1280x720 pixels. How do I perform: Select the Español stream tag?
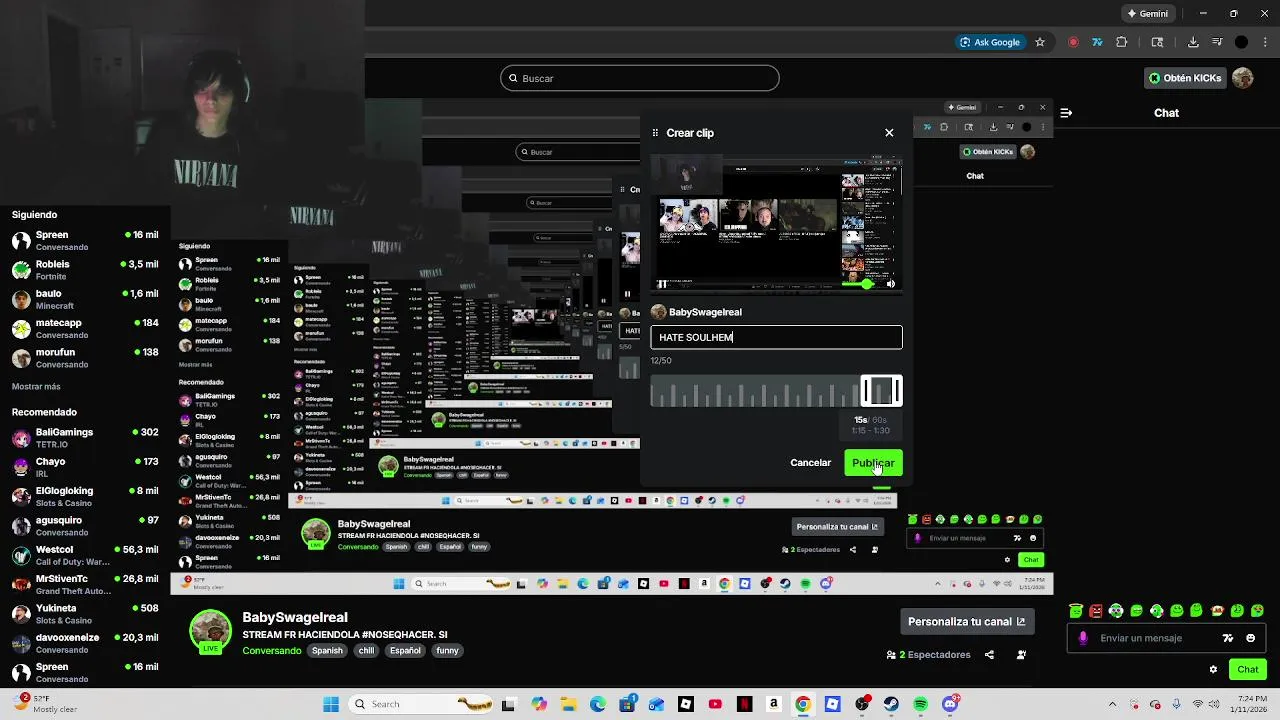405,651
